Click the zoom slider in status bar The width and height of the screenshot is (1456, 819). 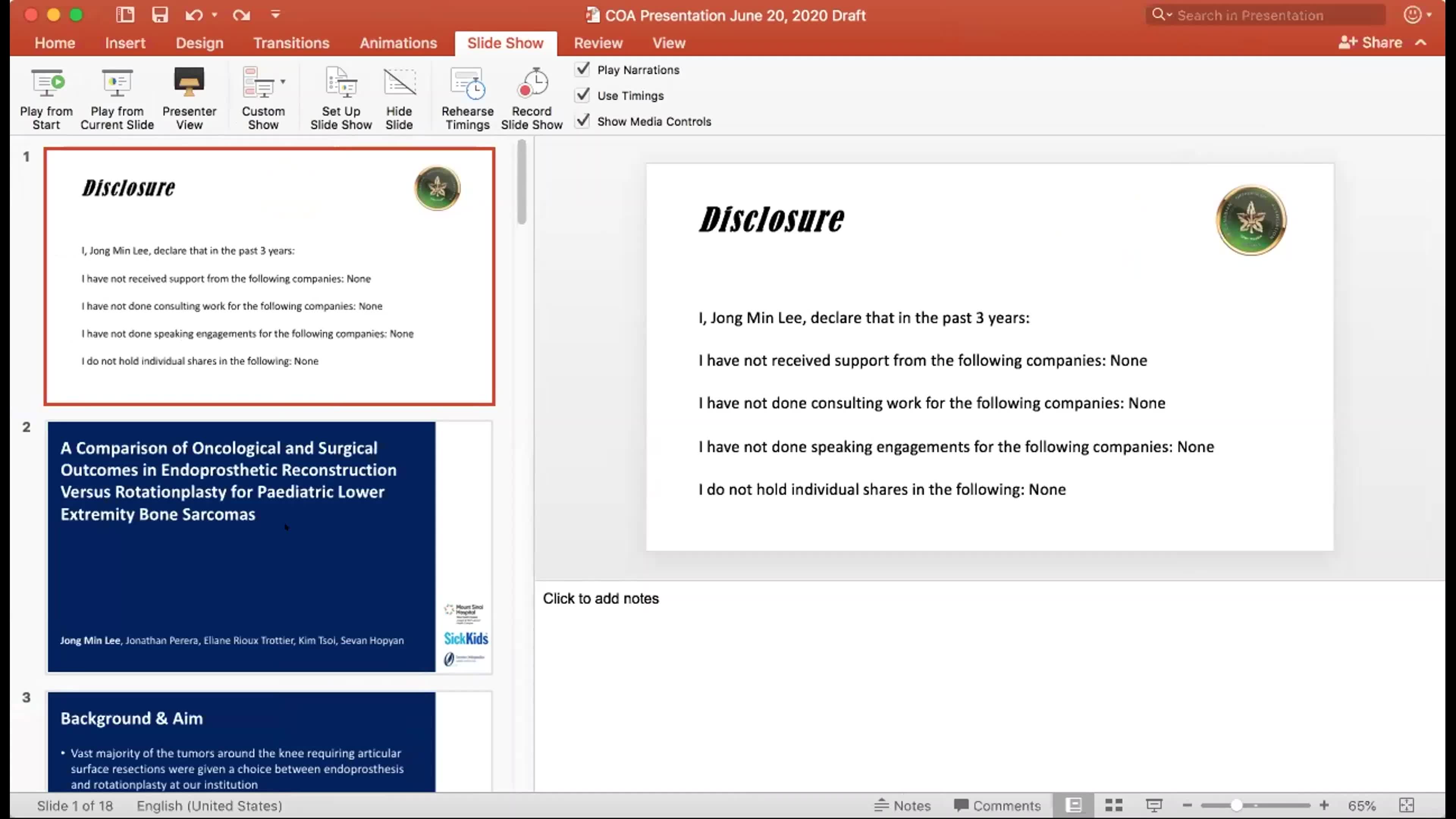pos(1236,805)
